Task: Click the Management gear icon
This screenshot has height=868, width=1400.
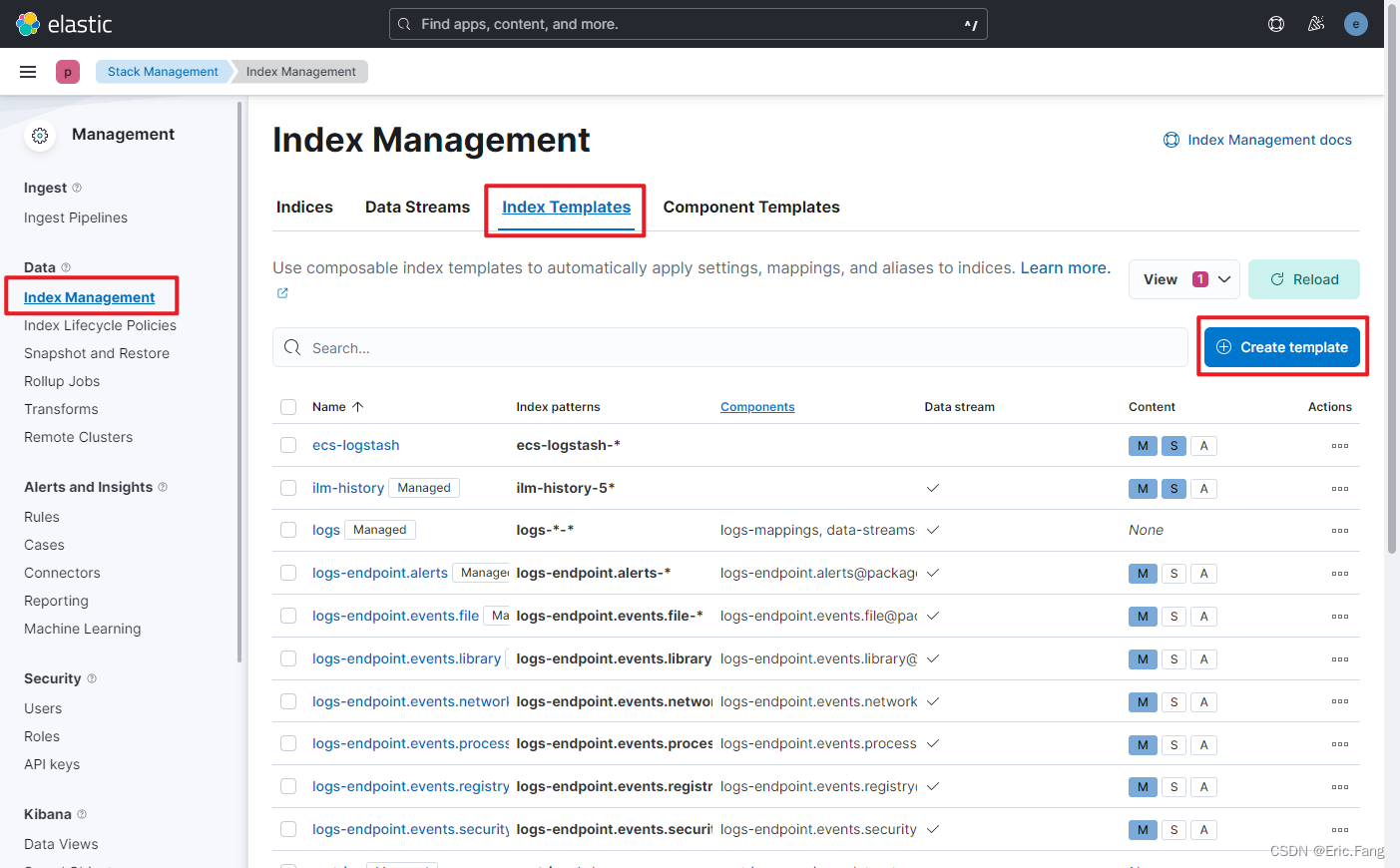Action: pyautogui.click(x=39, y=136)
